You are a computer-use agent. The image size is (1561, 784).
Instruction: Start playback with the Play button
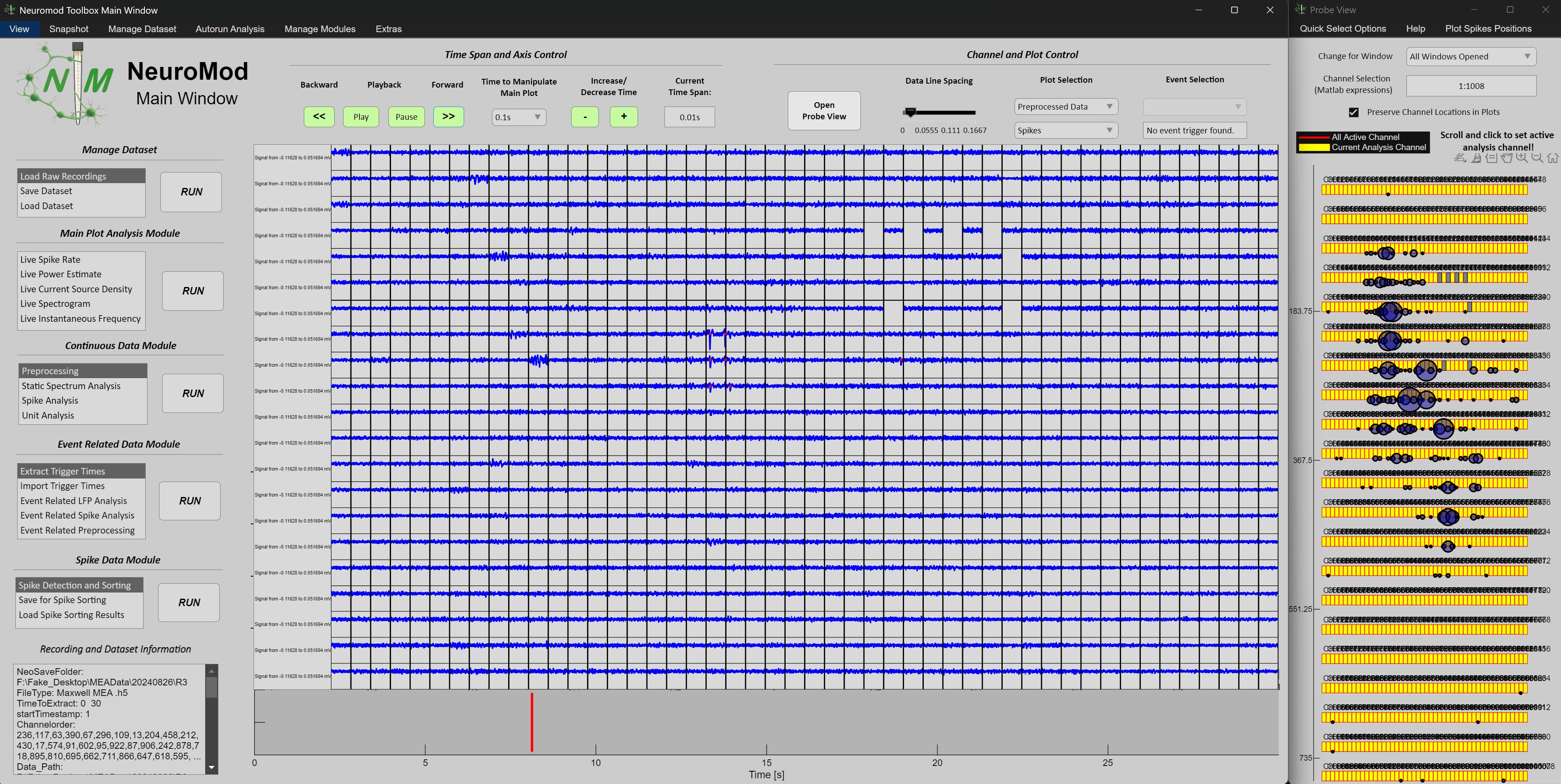click(x=361, y=116)
